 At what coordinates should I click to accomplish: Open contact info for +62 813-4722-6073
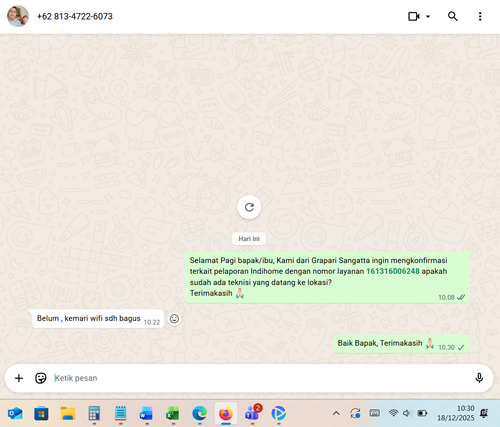pos(75,16)
